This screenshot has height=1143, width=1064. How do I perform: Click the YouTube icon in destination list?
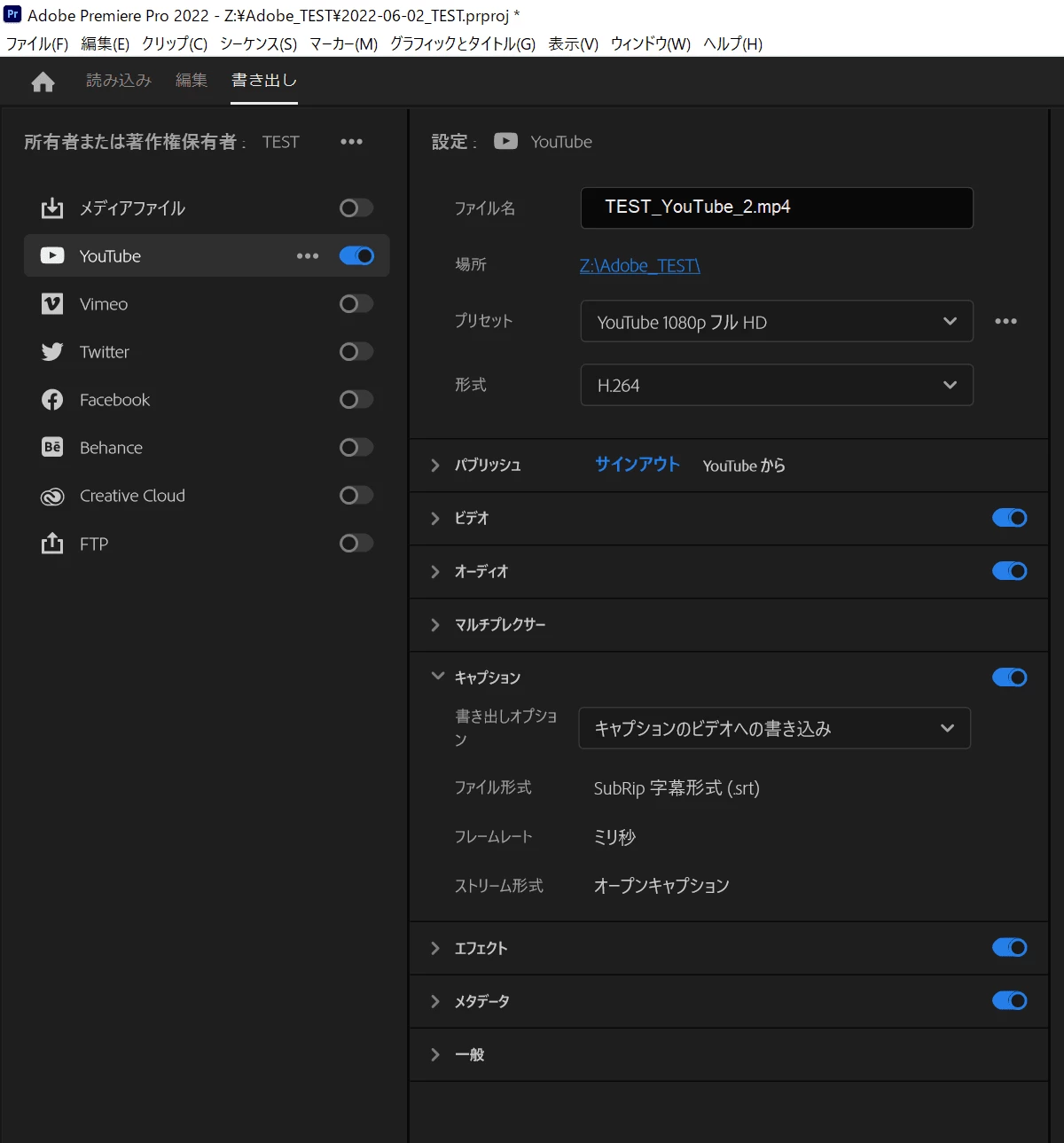52,255
